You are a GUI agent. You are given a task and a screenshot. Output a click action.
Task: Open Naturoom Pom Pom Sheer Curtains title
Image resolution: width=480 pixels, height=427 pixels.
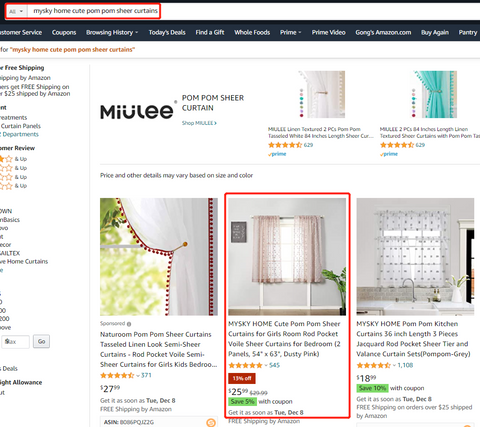click(158, 349)
